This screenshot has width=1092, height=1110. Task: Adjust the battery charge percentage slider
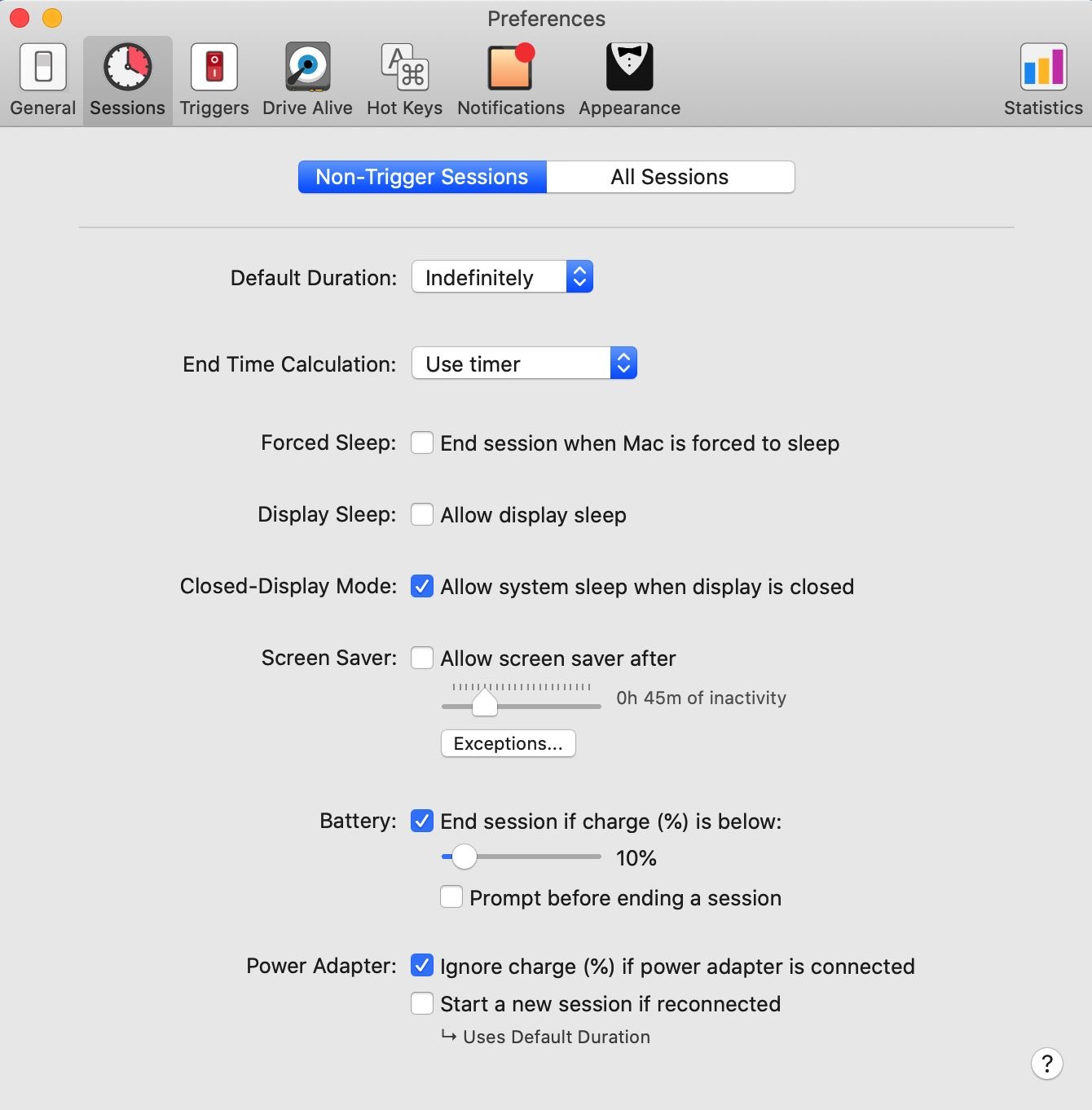click(465, 857)
